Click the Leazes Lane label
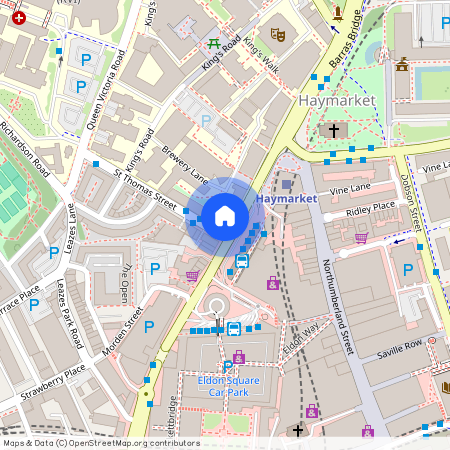The width and height of the screenshot is (450, 450). tap(70, 229)
